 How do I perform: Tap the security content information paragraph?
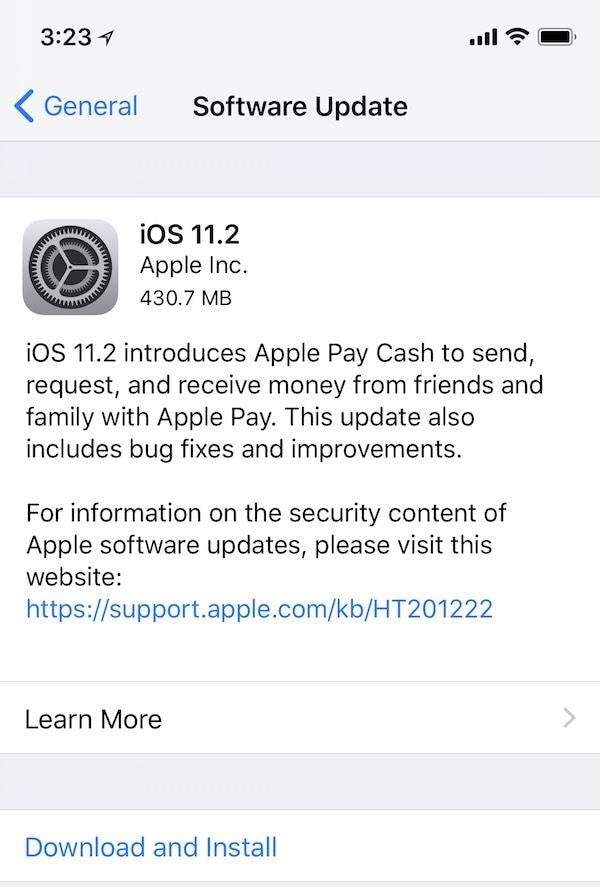pos(266,545)
